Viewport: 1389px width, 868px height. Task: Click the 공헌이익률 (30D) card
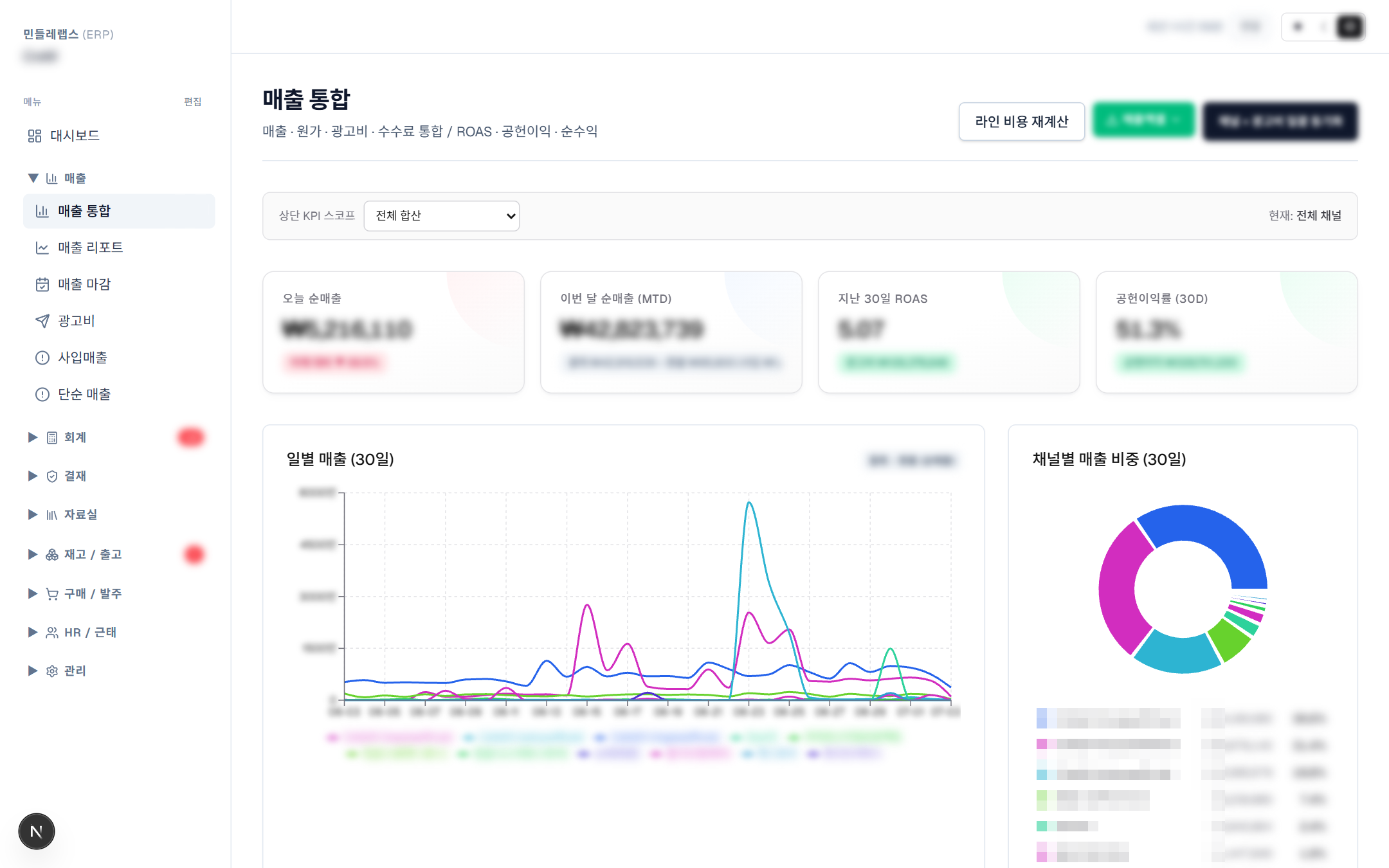[x=1226, y=332]
